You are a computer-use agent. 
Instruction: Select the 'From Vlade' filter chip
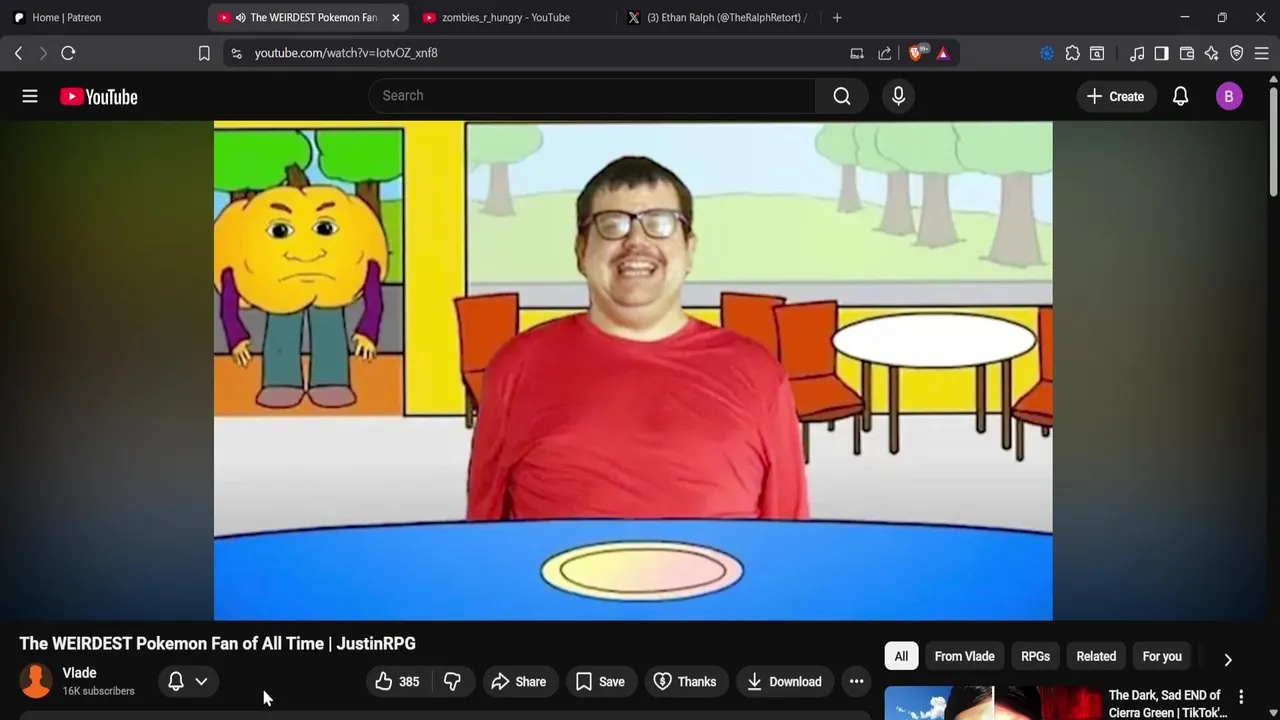click(964, 656)
